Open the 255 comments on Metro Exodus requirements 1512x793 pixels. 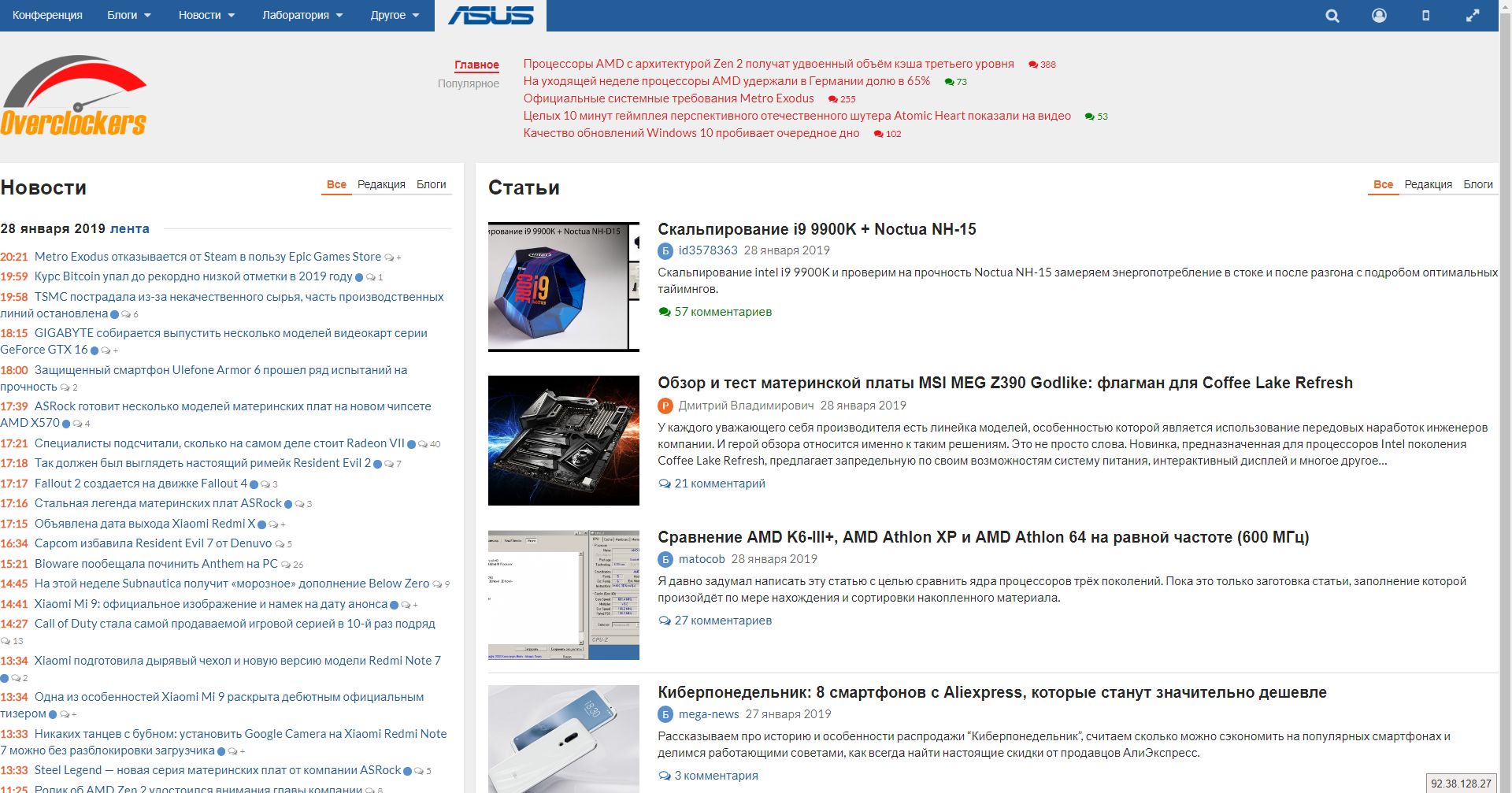point(842,99)
